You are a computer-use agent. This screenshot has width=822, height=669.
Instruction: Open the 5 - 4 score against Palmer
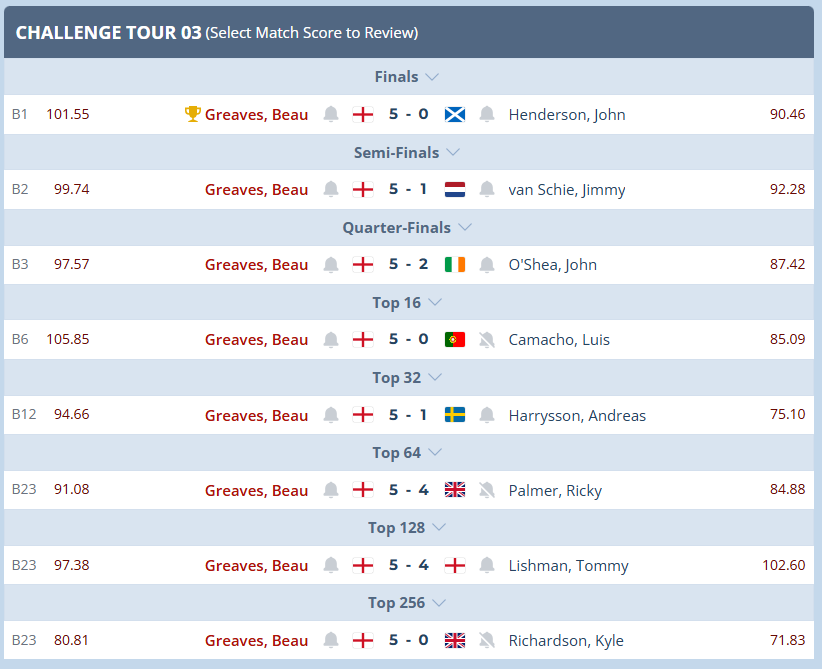point(408,490)
